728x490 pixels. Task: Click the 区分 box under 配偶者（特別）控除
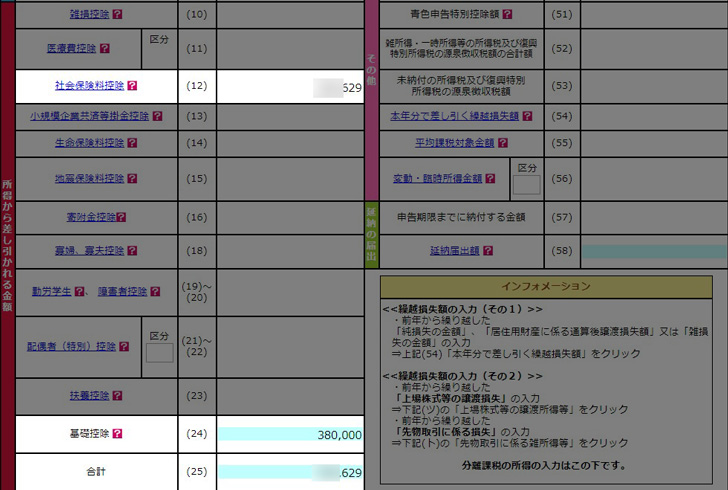pos(160,352)
